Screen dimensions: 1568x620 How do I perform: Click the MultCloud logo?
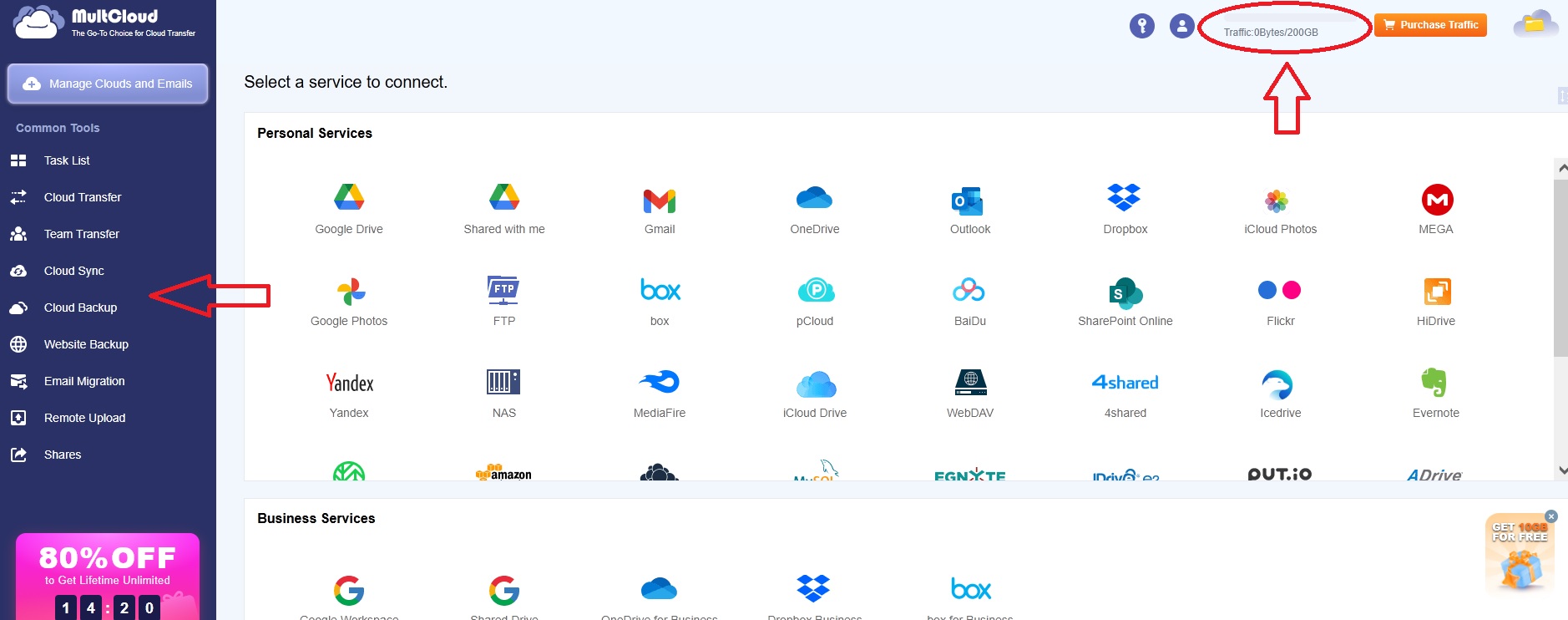click(x=104, y=23)
